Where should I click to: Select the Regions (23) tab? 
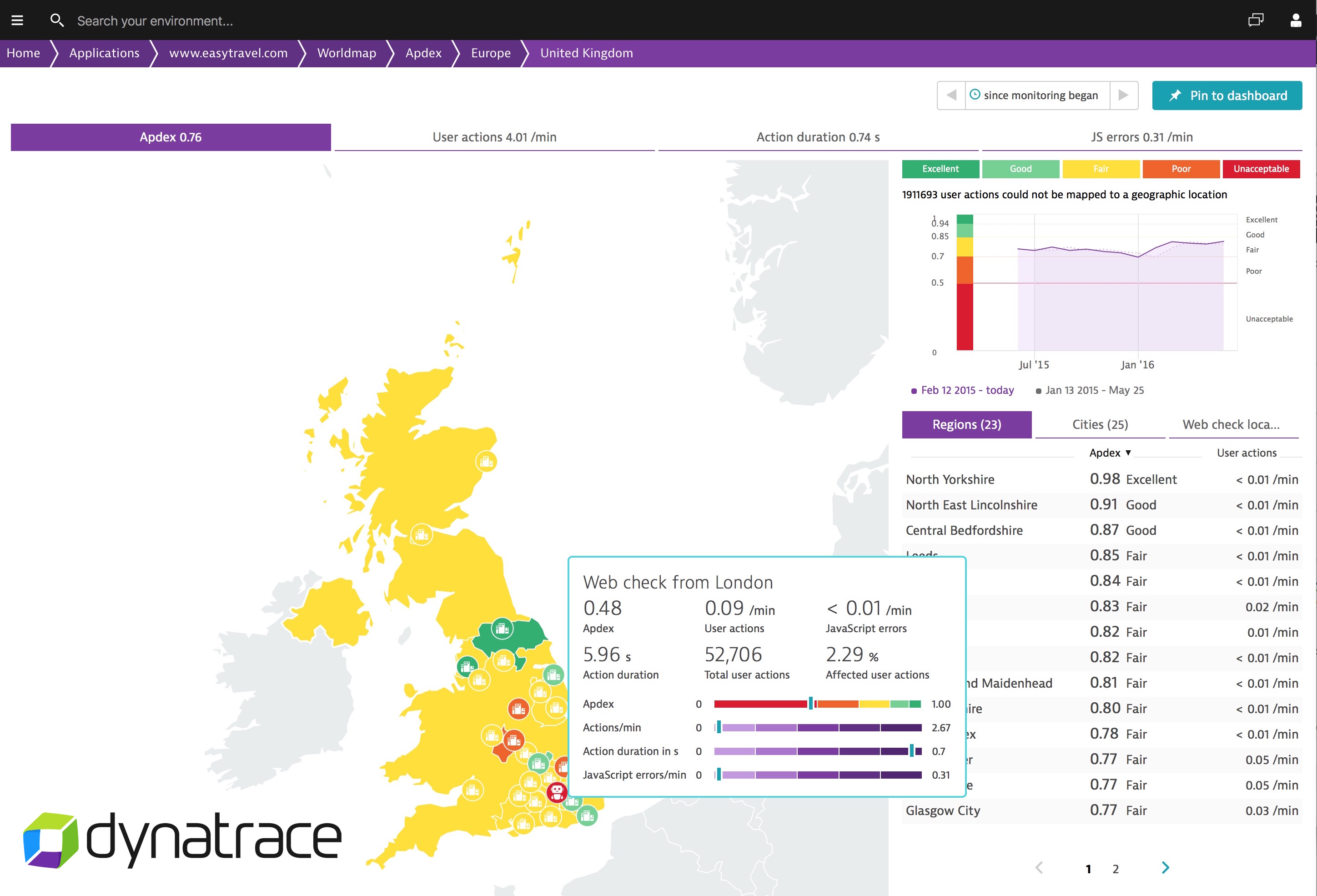click(967, 424)
